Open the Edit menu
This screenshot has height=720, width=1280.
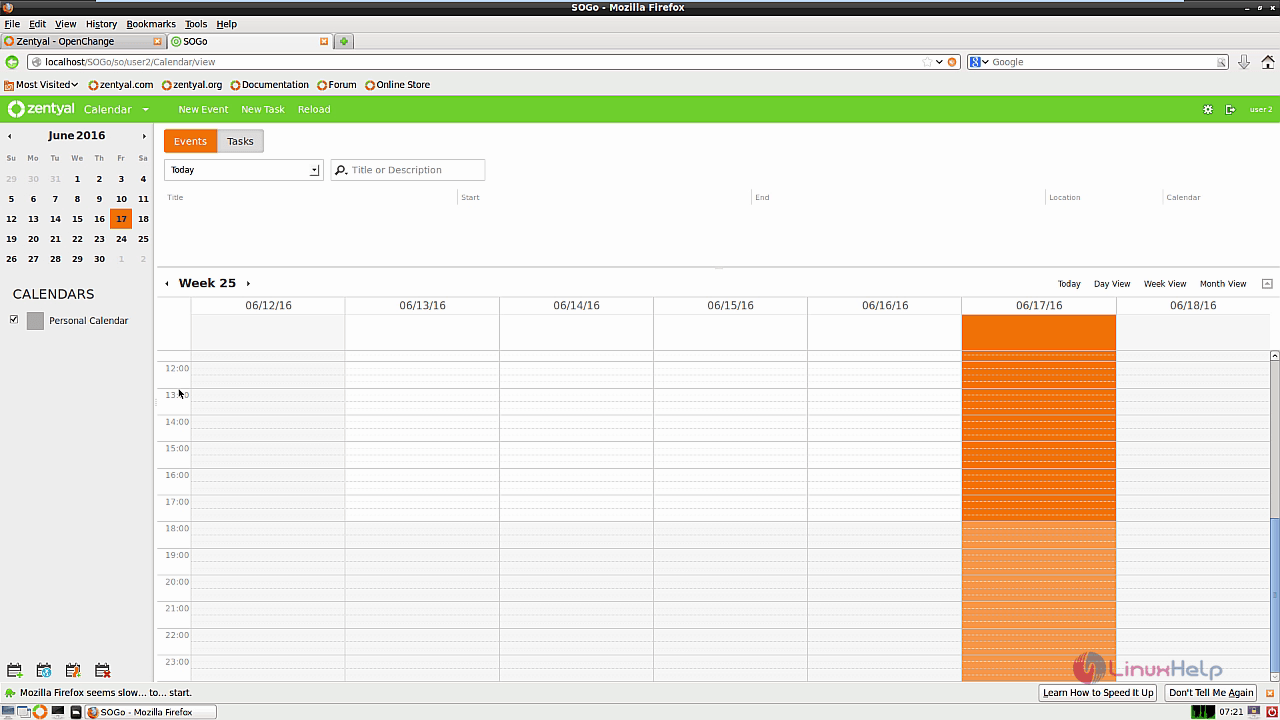pos(37,23)
